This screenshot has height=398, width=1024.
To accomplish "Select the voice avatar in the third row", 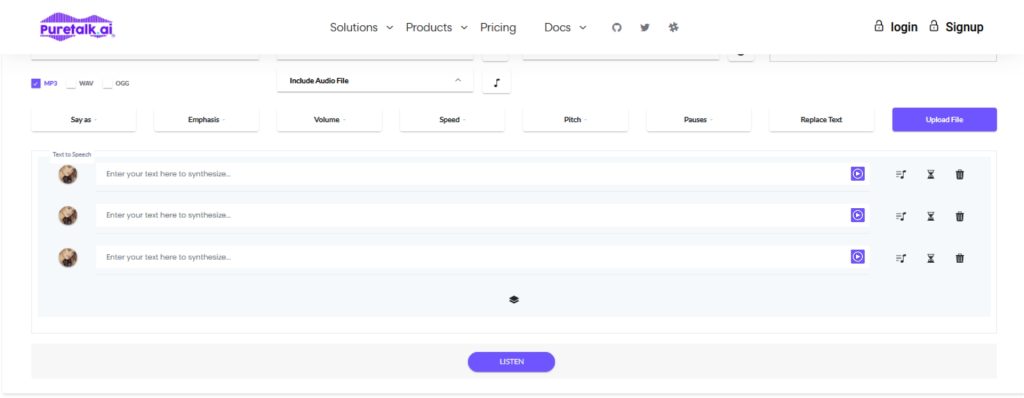I will point(68,257).
